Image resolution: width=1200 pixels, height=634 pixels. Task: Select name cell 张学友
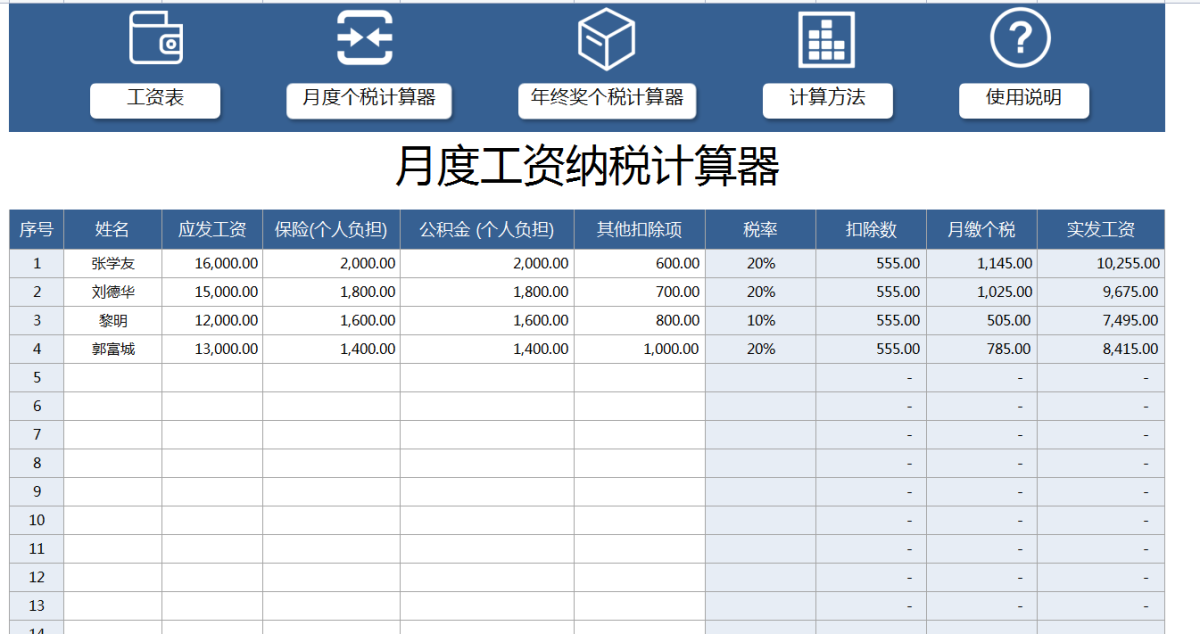pyautogui.click(x=113, y=263)
